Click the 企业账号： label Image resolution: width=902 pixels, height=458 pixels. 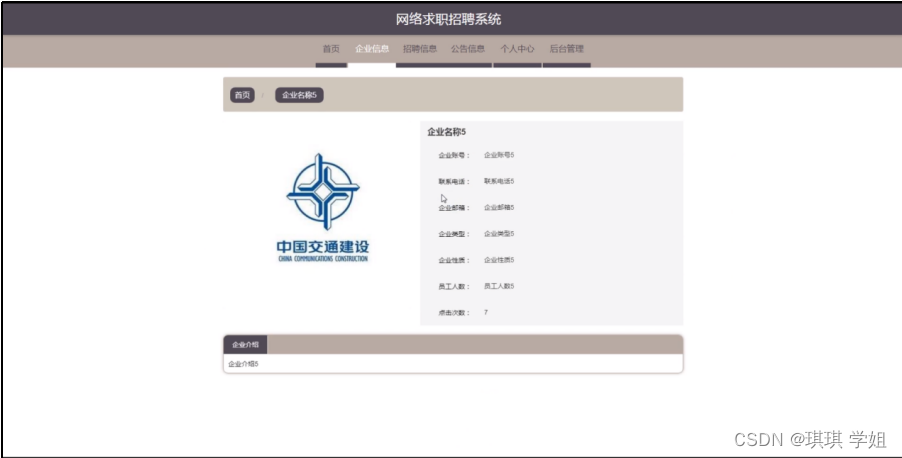(x=454, y=155)
